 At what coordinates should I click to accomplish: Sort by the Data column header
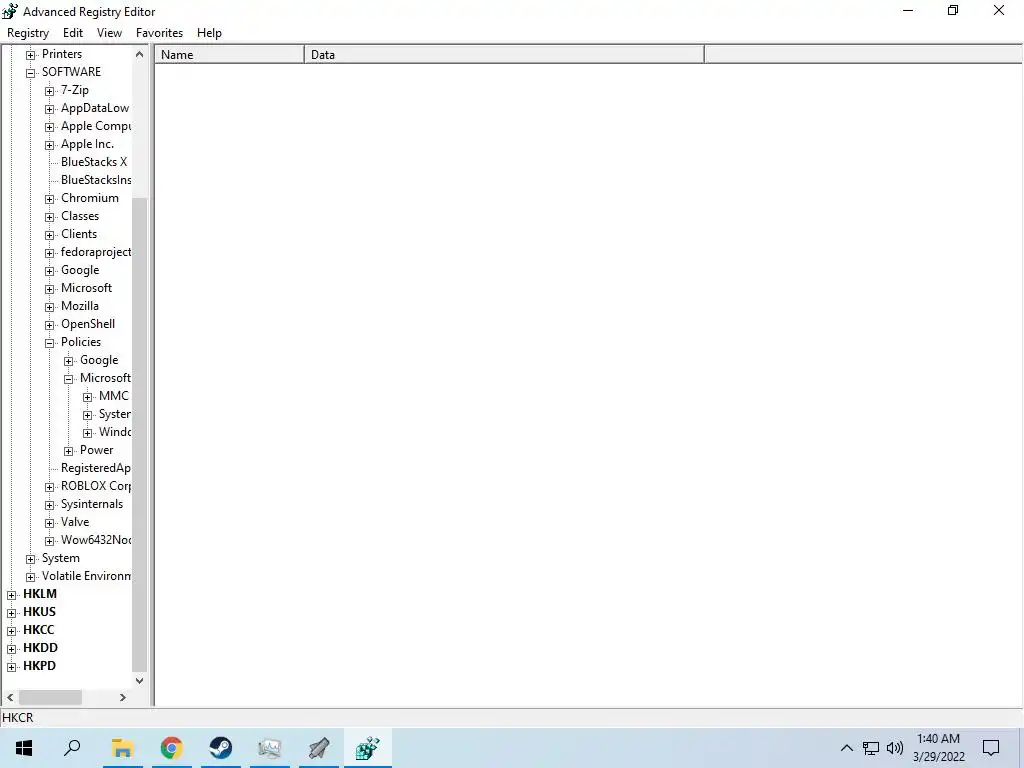click(504, 55)
